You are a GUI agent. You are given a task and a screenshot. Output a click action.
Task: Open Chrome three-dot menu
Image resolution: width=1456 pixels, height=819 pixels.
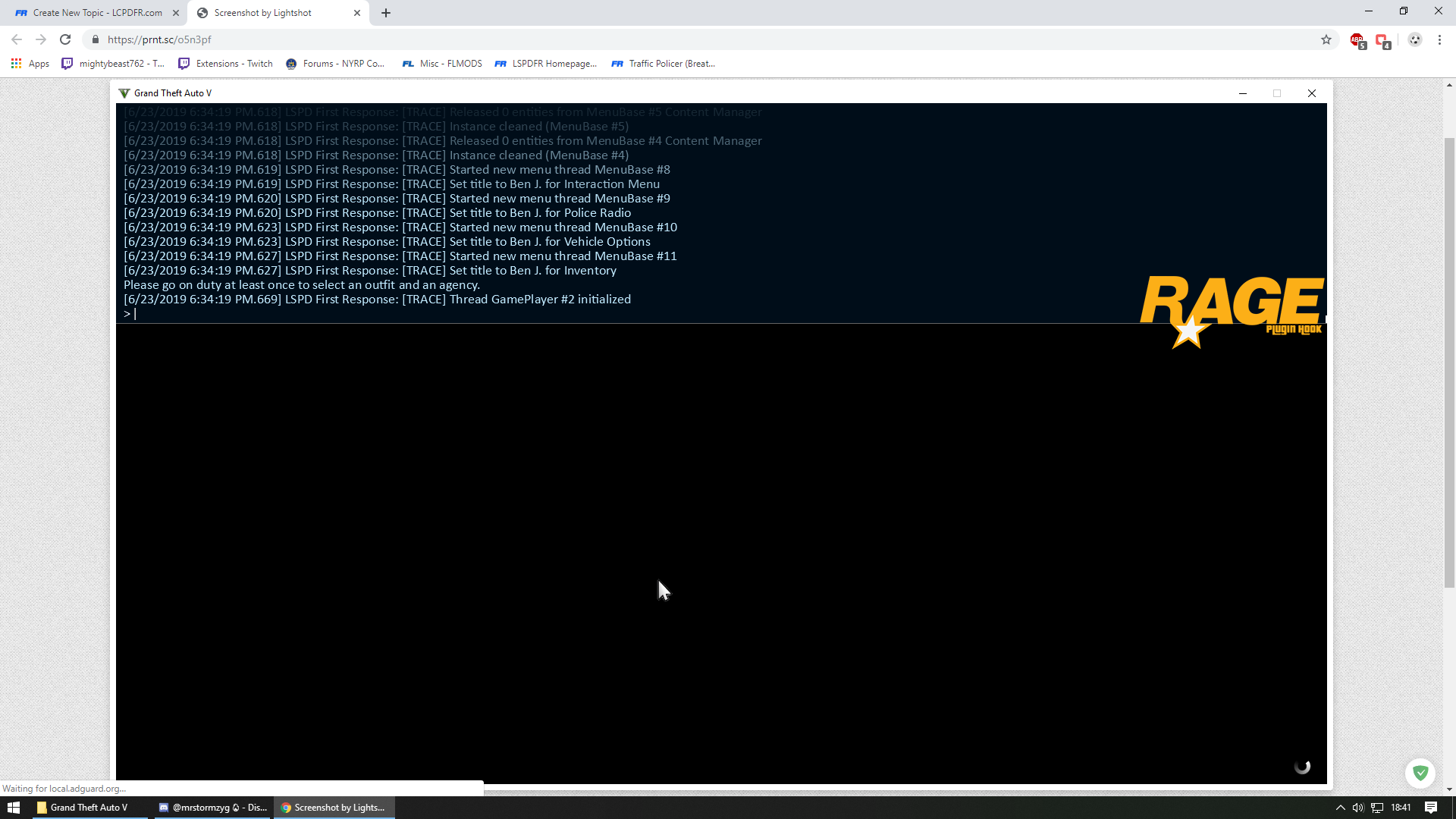[x=1439, y=39]
